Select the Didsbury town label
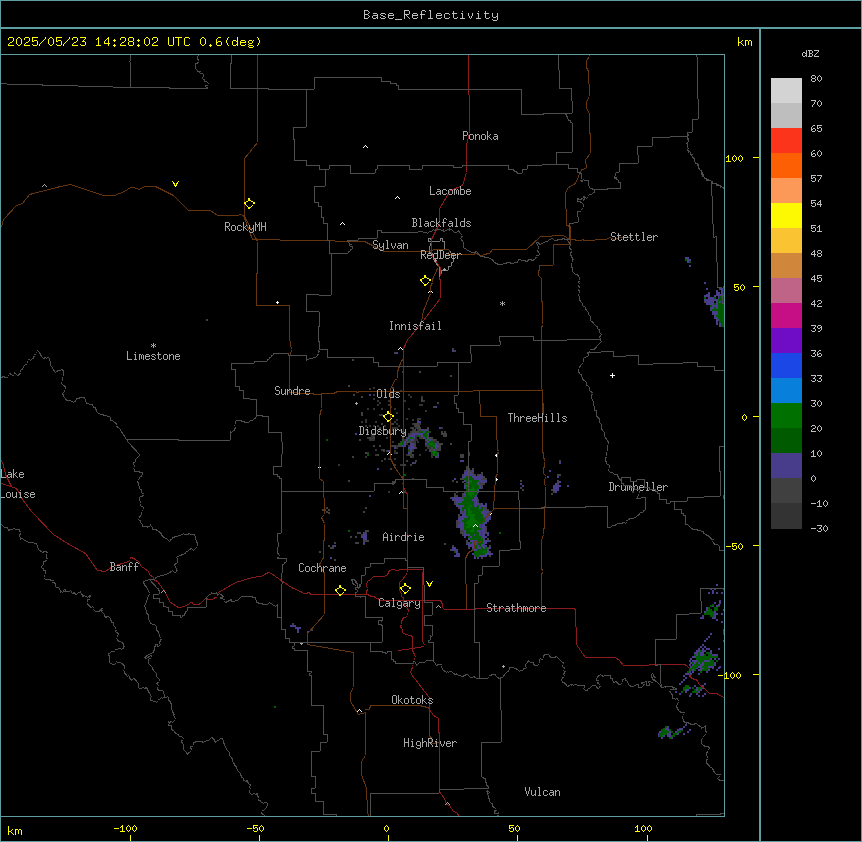Image resolution: width=862 pixels, height=842 pixels. pyautogui.click(x=382, y=431)
